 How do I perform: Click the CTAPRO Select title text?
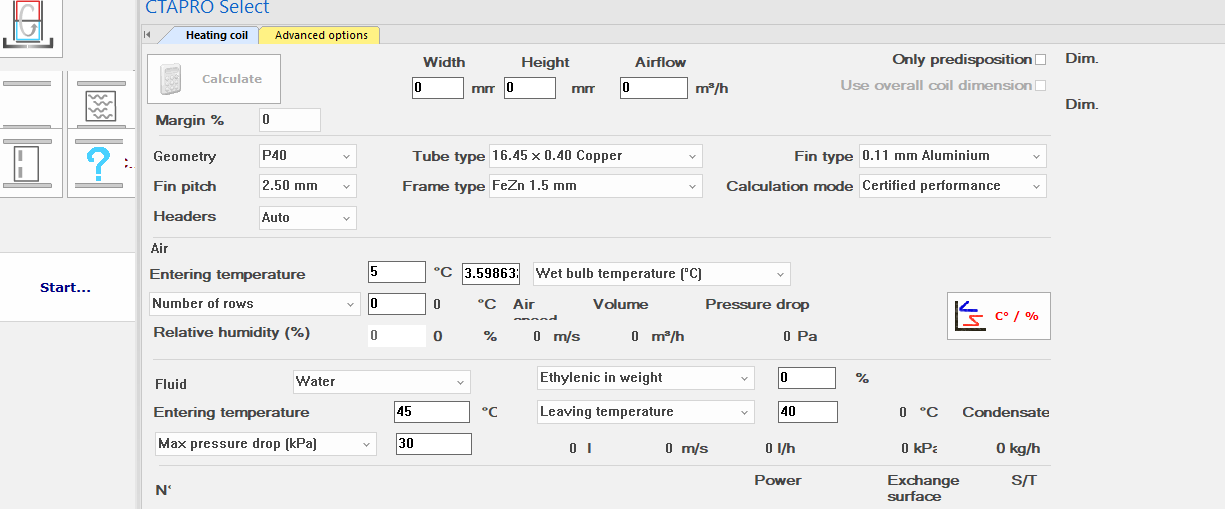(x=208, y=8)
